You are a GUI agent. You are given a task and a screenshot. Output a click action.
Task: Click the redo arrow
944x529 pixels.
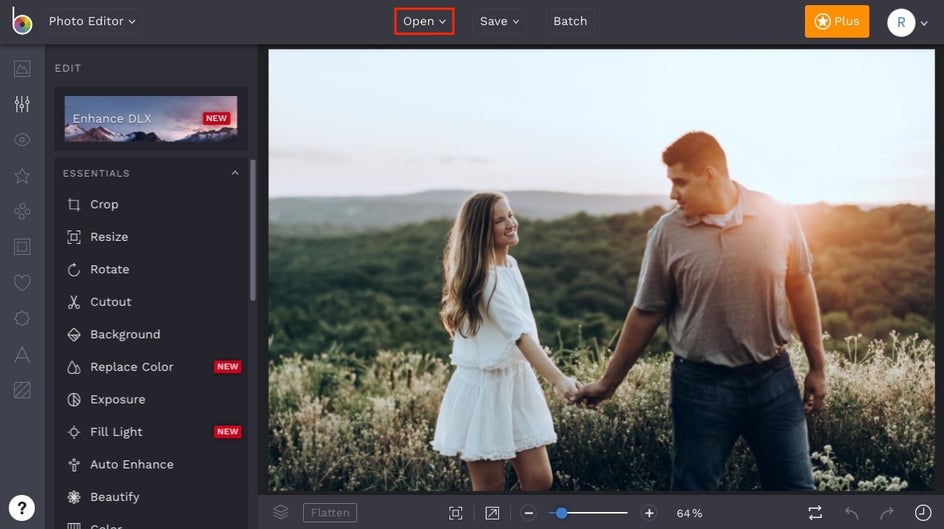pyautogui.click(x=887, y=513)
